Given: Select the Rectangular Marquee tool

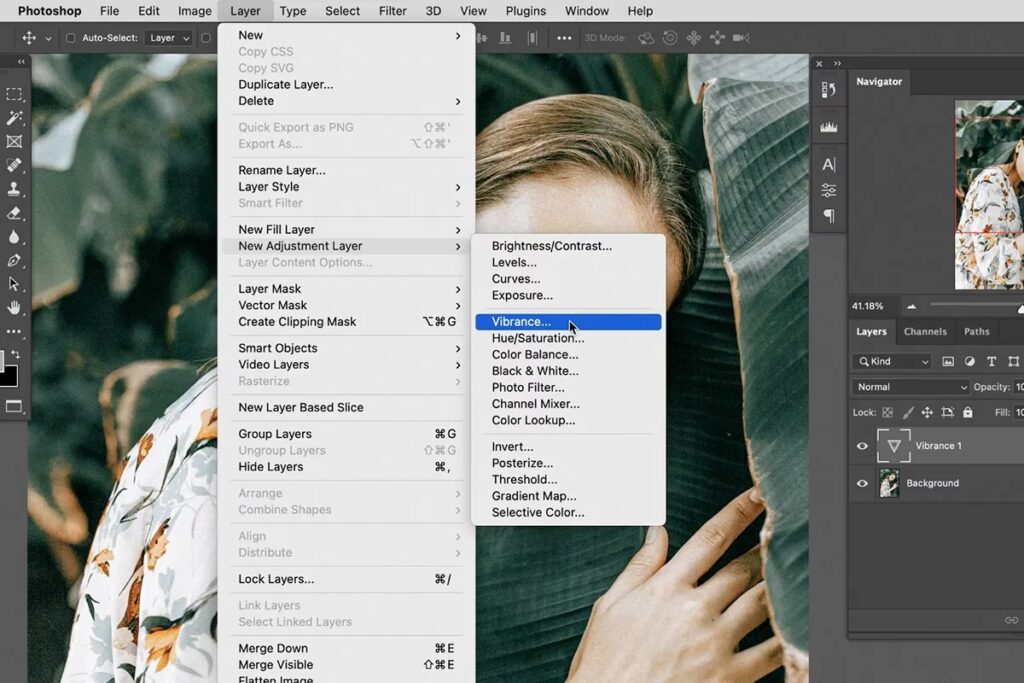Looking at the screenshot, I should 14,94.
